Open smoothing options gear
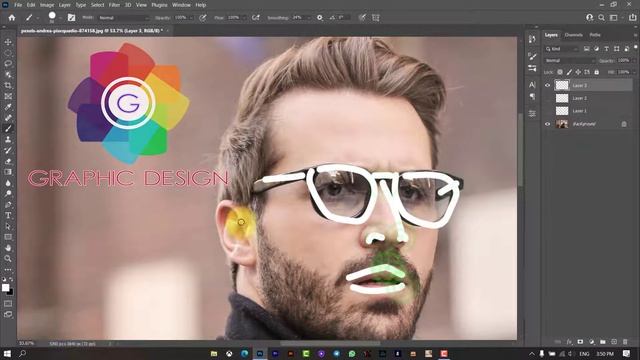Image resolution: width=640 pixels, height=360 pixels. tap(320, 18)
